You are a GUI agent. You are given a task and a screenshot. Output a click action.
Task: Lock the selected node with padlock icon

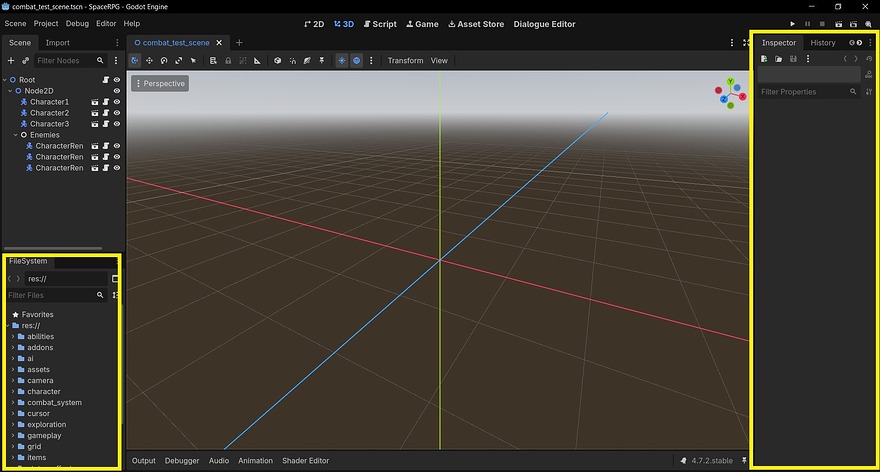click(228, 61)
